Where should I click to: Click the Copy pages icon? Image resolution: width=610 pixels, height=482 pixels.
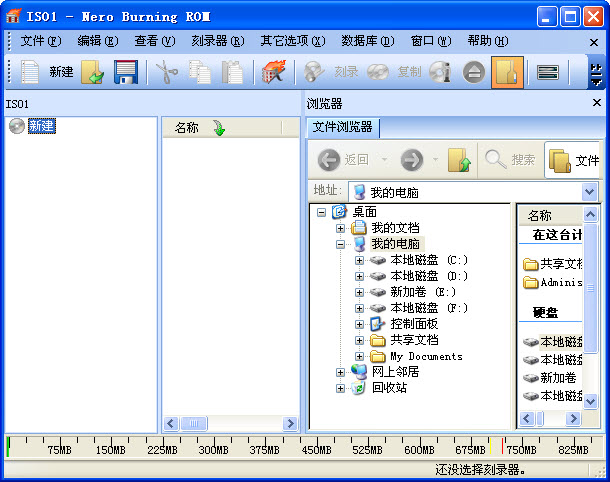pyautogui.click(x=200, y=72)
